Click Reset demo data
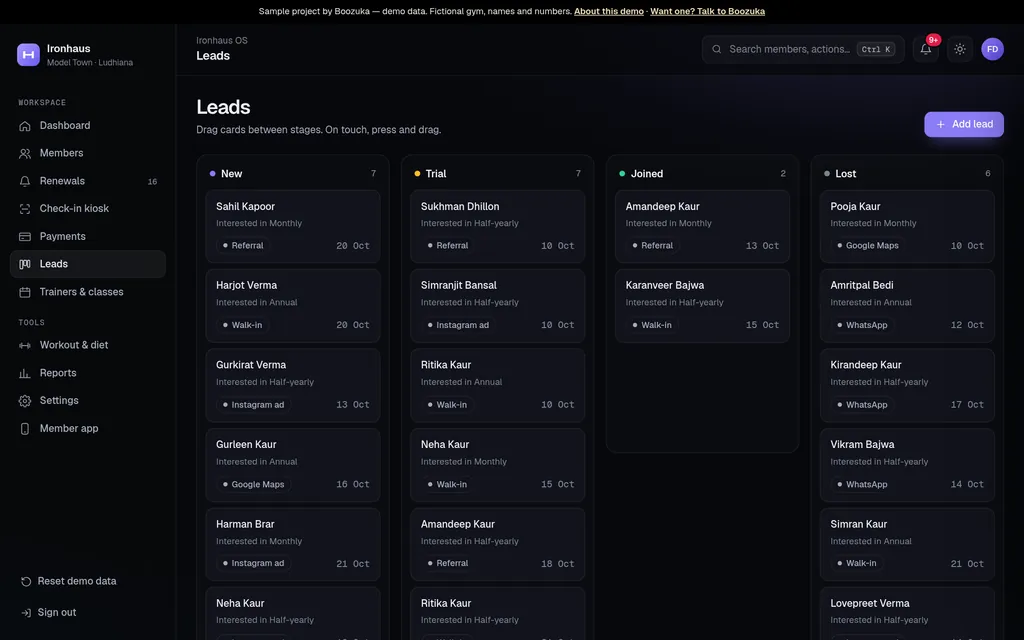This screenshot has width=1024, height=640. 88,581
